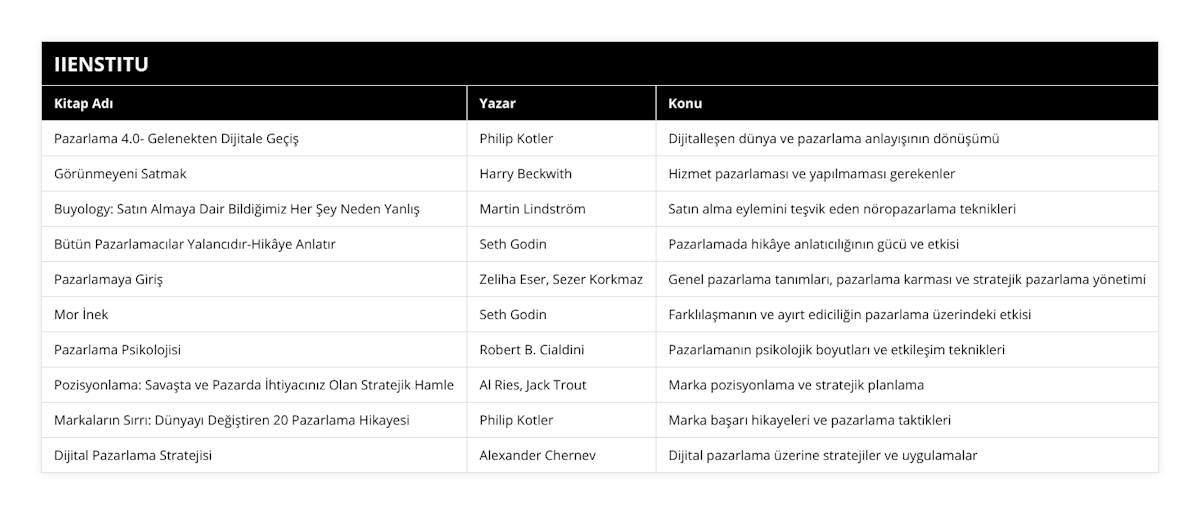
Task: Click the Yazar column header
Action: pyautogui.click(x=497, y=103)
